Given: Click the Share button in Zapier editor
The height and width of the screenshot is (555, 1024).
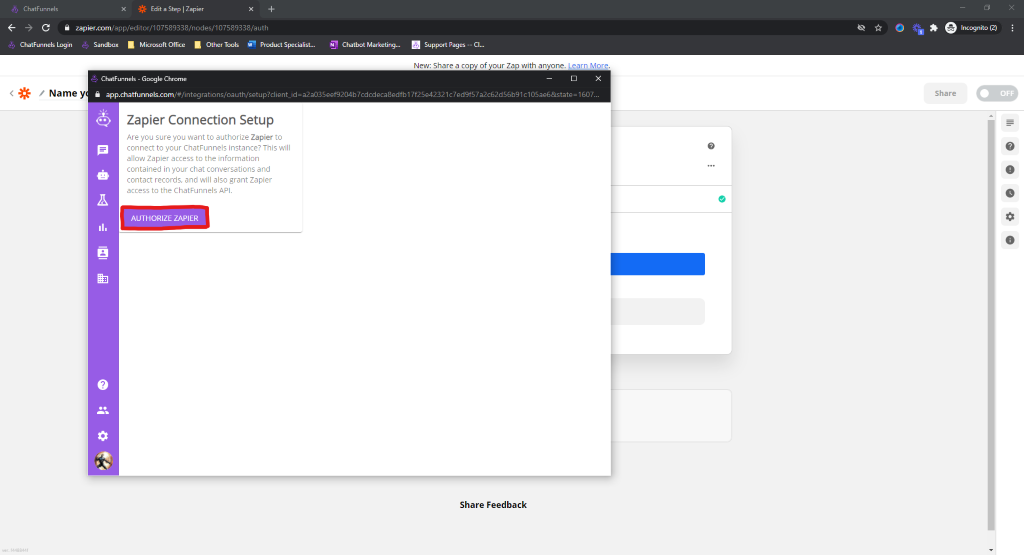Looking at the screenshot, I should click(x=945, y=93).
